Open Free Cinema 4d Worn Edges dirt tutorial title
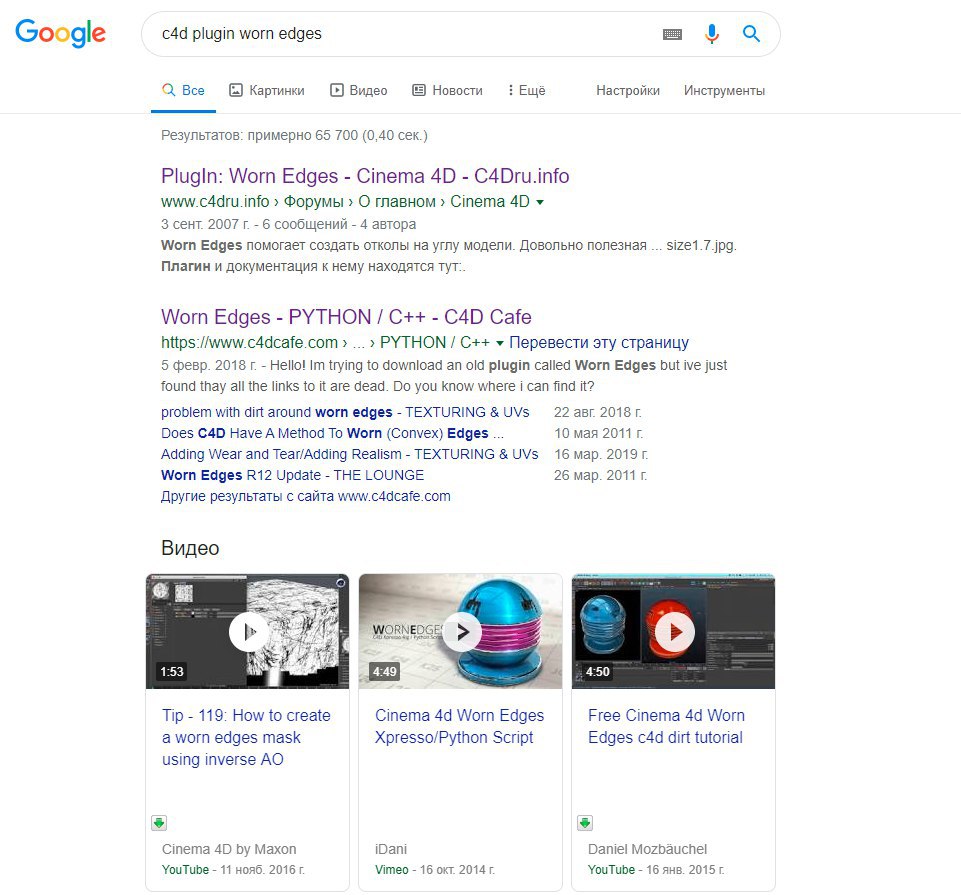961x895 pixels. coord(666,726)
